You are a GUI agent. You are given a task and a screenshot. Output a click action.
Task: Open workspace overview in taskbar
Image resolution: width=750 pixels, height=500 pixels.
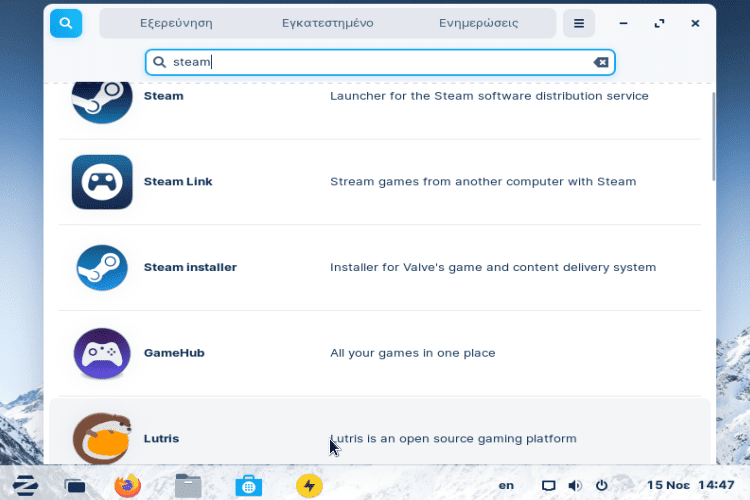click(75, 486)
